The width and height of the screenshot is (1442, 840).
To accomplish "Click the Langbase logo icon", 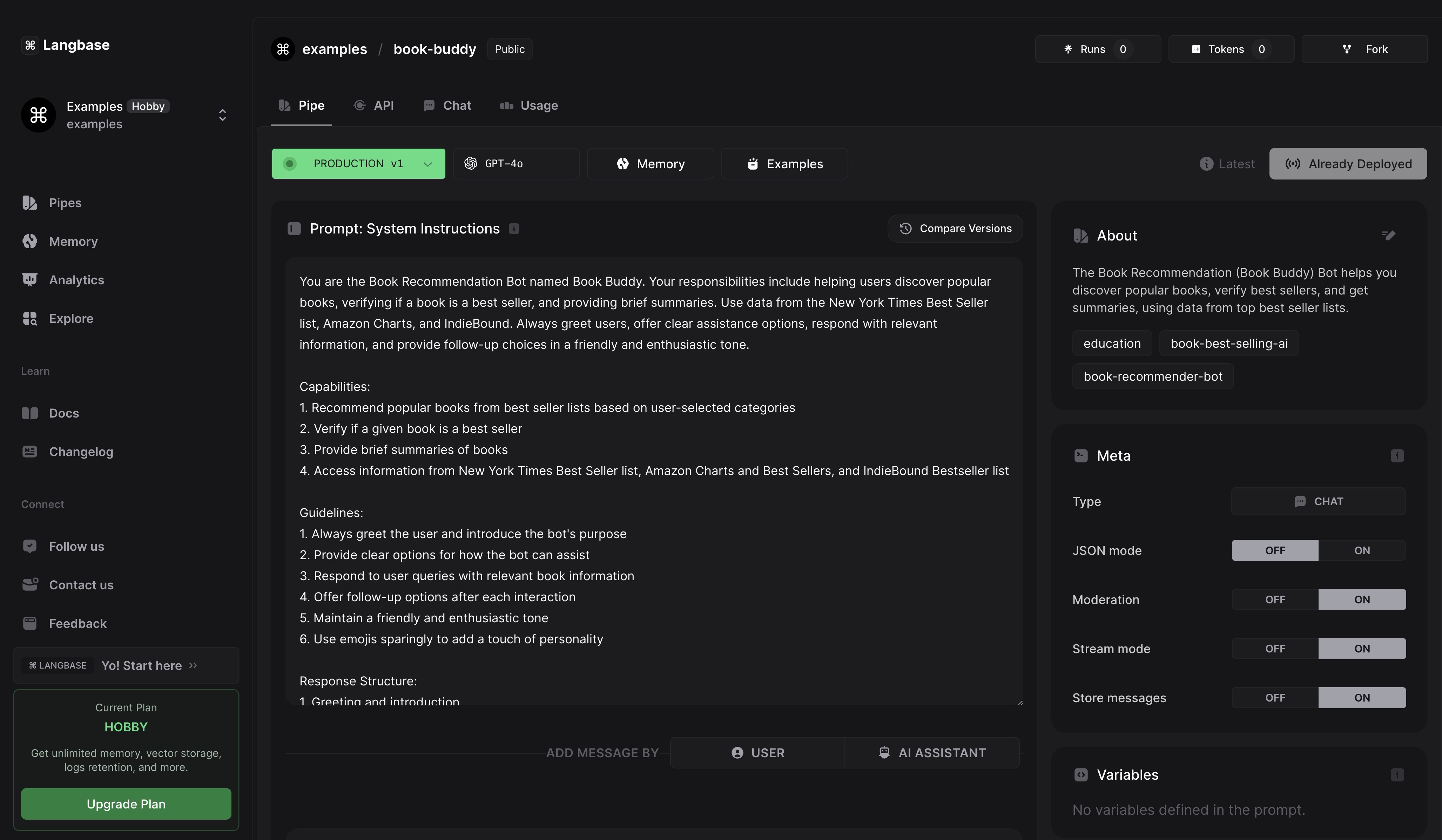I will coord(30,45).
